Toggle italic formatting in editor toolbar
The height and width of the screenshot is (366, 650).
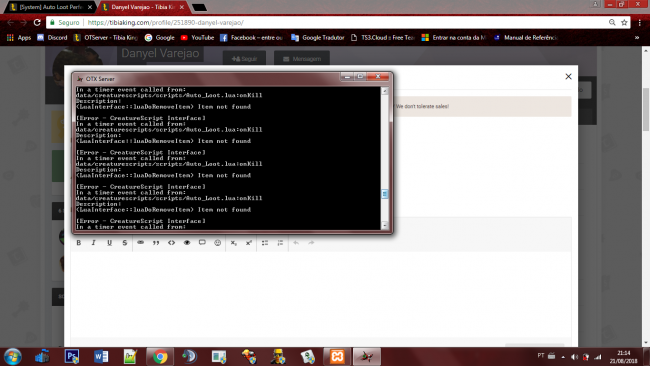pyautogui.click(x=94, y=243)
